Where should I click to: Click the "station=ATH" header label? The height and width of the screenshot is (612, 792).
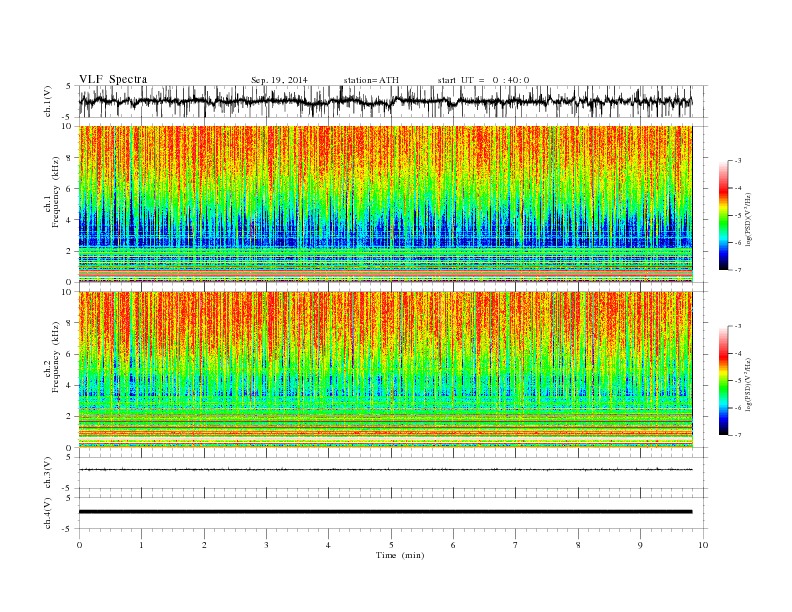tap(371, 80)
